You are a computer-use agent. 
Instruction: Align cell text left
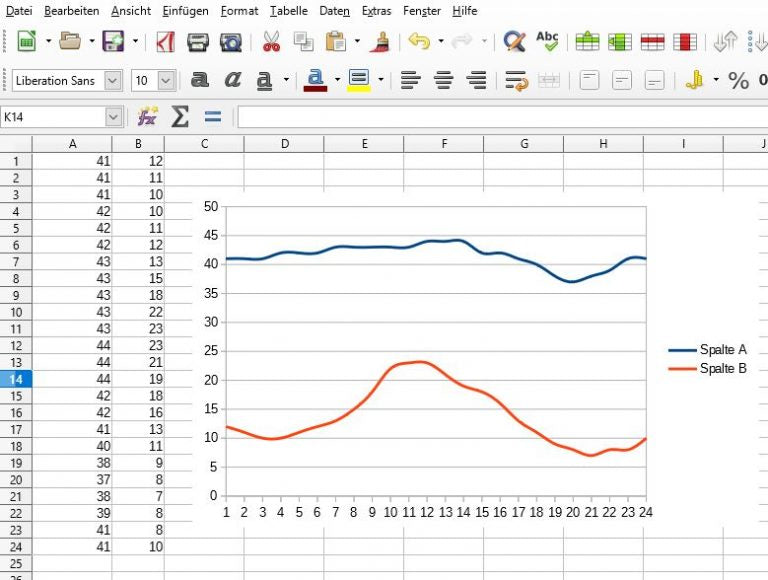pyautogui.click(x=410, y=80)
